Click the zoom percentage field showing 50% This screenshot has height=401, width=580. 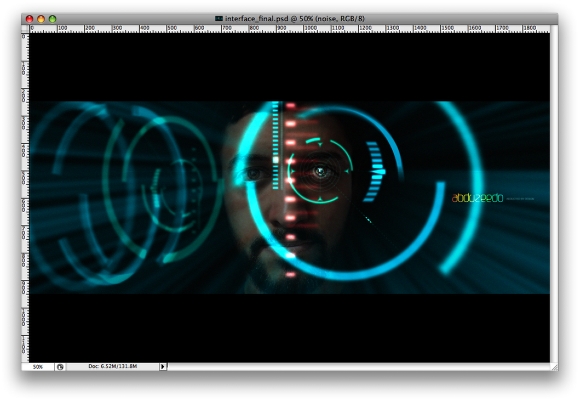click(x=38, y=367)
